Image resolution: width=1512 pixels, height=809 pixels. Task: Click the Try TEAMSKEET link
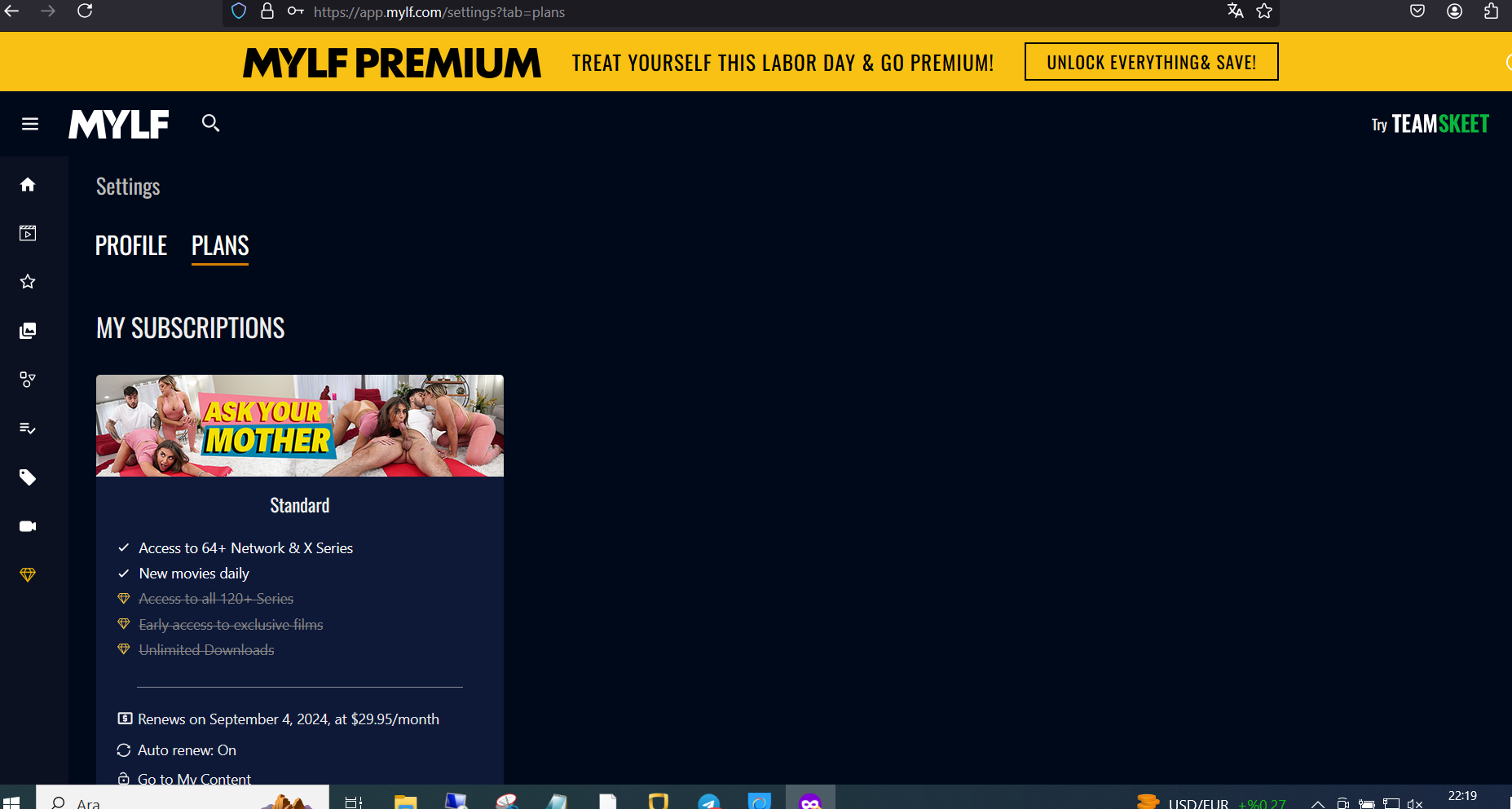[1430, 124]
